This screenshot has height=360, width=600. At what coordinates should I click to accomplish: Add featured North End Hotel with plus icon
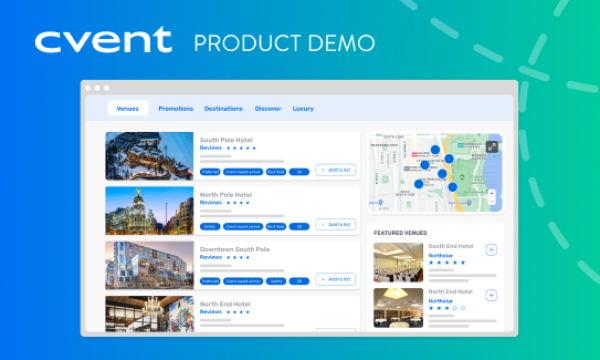coord(491,295)
